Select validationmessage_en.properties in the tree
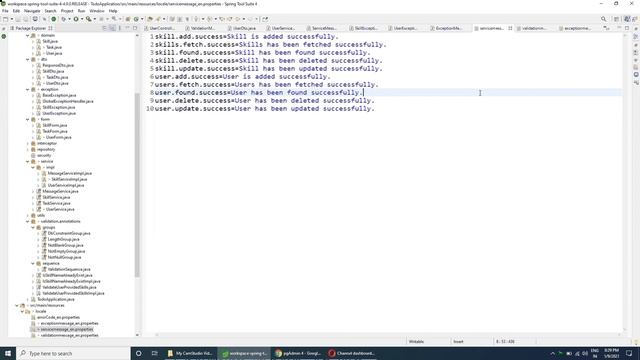The height and width of the screenshot is (360, 640). [69, 336]
